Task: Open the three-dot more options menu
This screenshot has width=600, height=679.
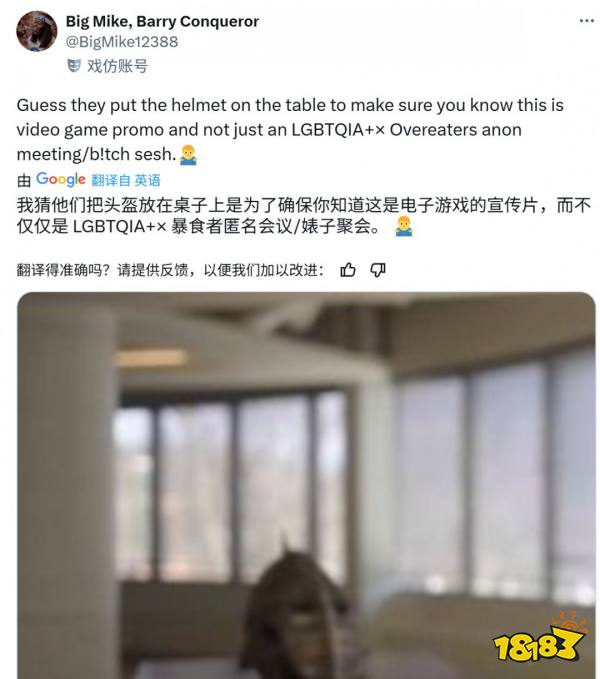Action: point(587,20)
